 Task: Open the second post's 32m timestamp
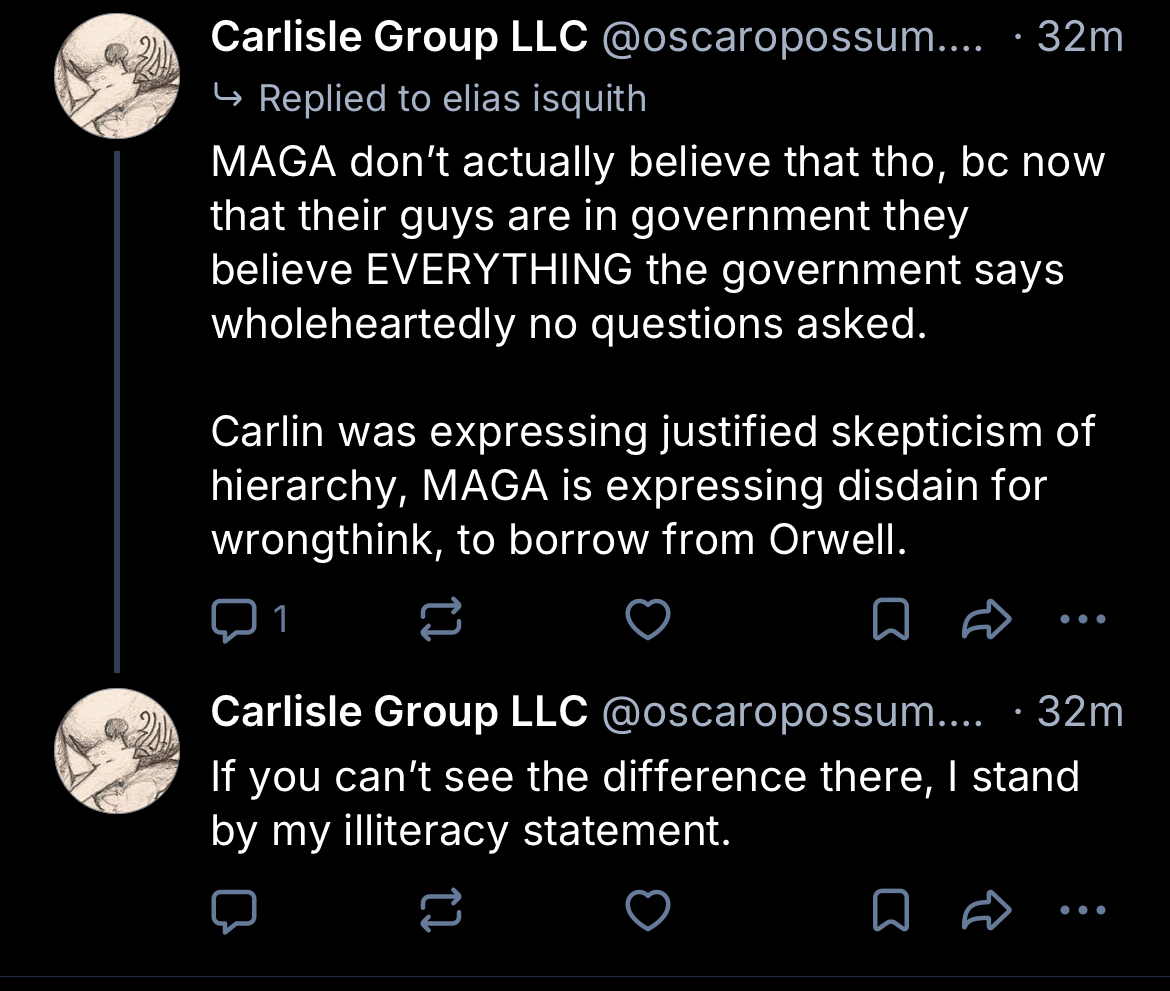click(1080, 711)
